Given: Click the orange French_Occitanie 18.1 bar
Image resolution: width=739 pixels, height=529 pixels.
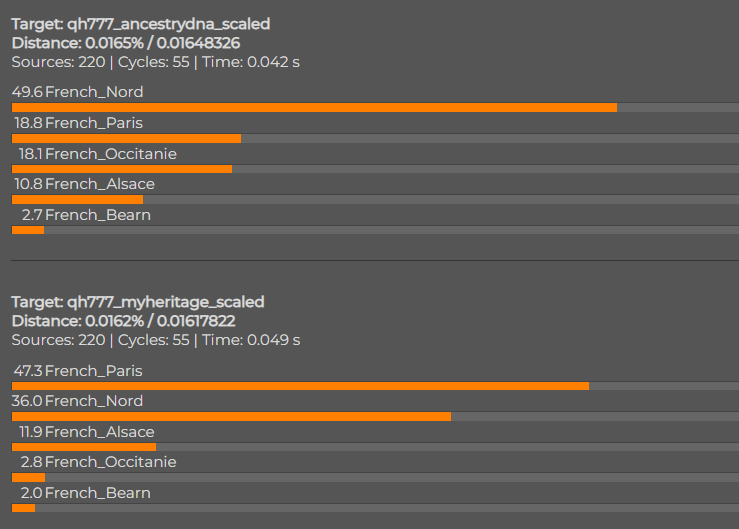Looking at the screenshot, I should (122, 169).
